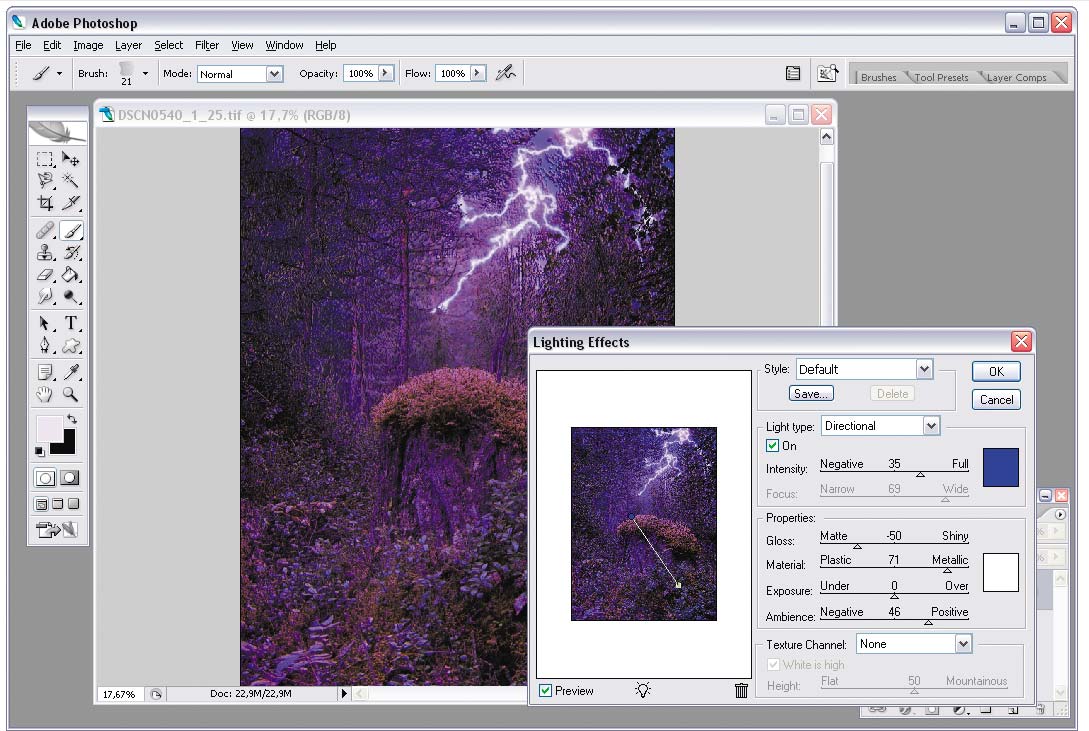Activate the Eraser tool
The height and width of the screenshot is (731, 1089).
[x=45, y=276]
